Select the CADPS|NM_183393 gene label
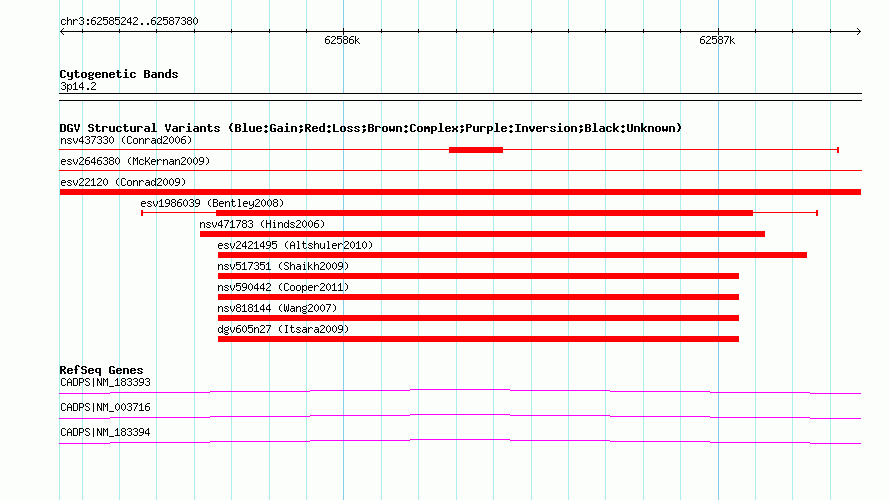The height and width of the screenshot is (500, 890). 106,383
